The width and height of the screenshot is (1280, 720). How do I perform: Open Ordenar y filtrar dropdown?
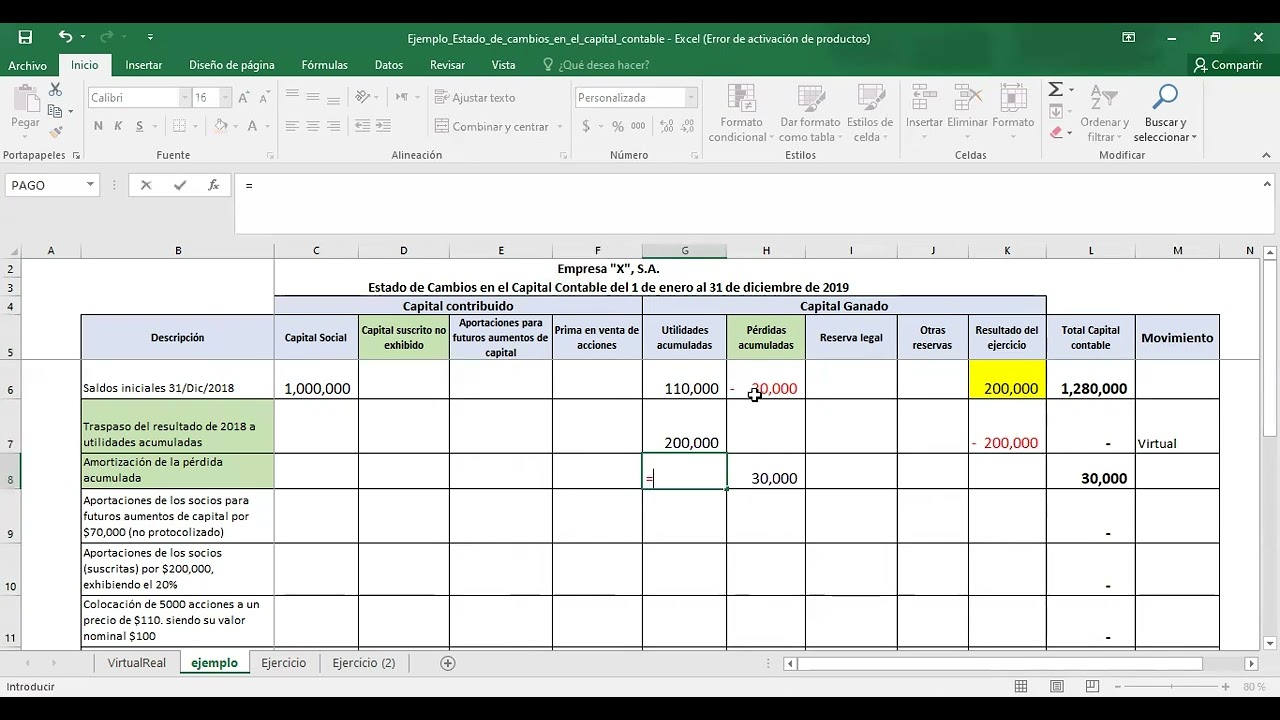(1105, 113)
